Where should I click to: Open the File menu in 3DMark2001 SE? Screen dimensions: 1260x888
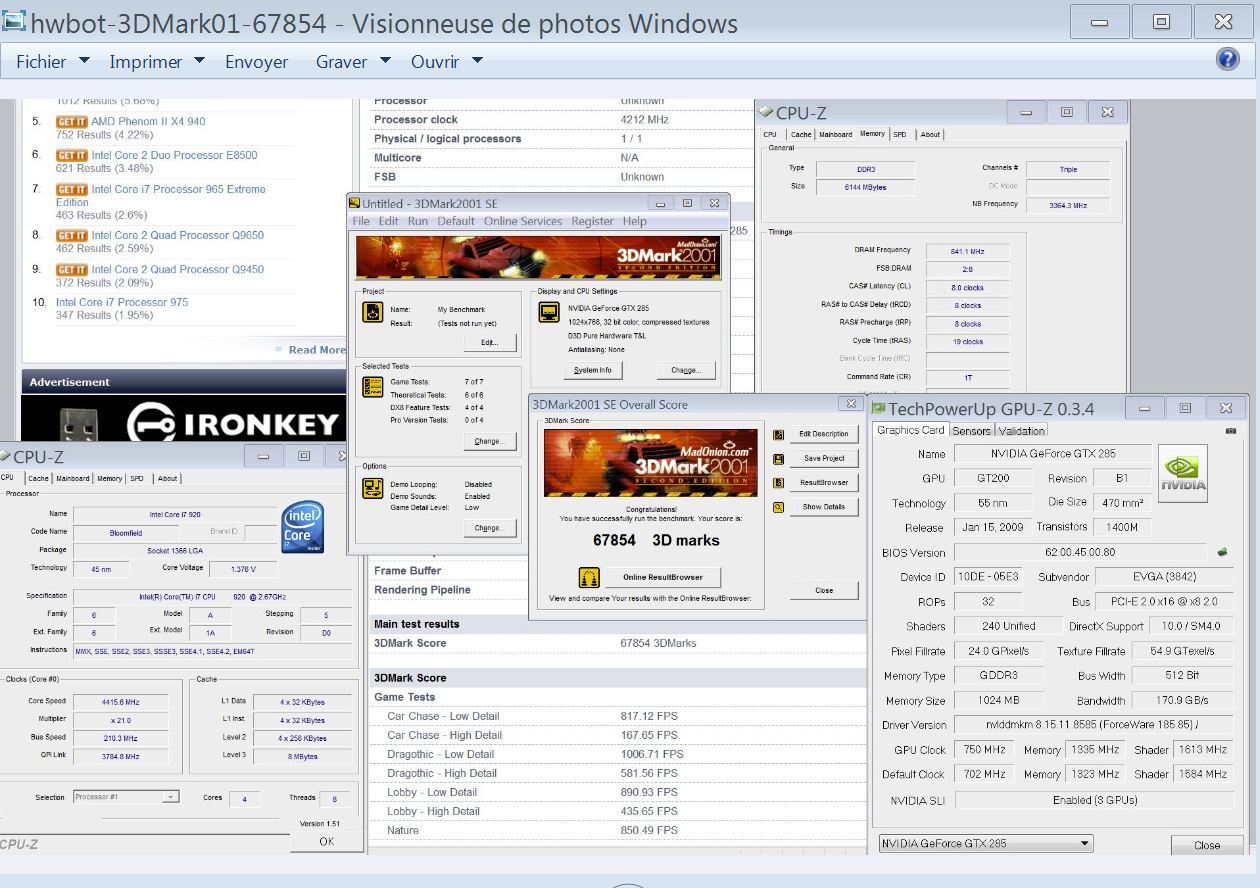361,221
